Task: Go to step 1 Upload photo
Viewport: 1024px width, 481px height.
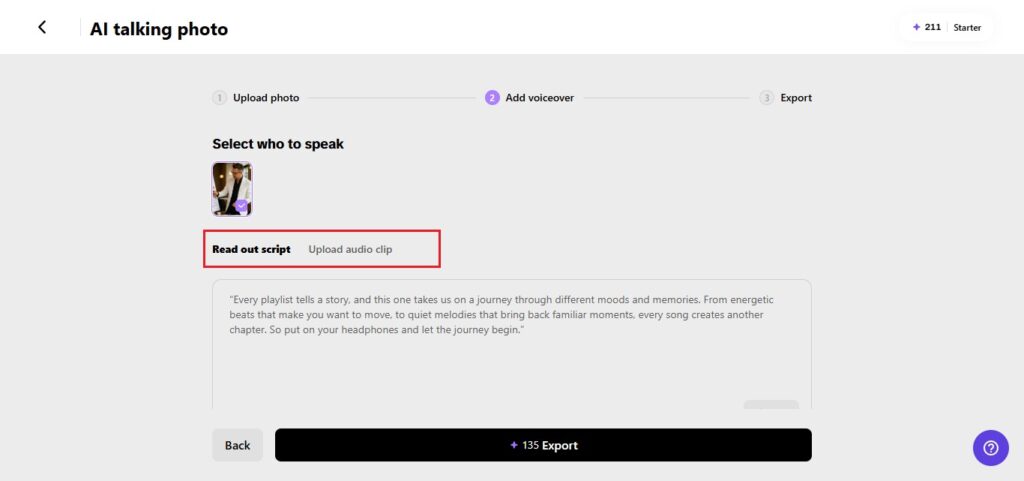Action: click(x=256, y=98)
